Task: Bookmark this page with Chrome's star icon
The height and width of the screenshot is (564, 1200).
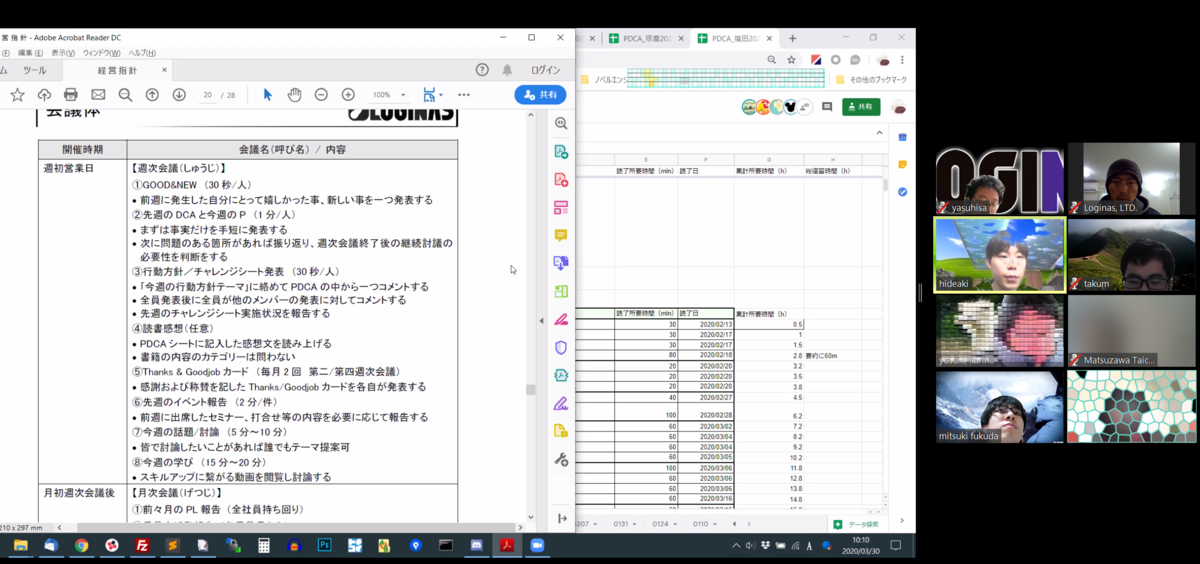Action: click(x=791, y=60)
